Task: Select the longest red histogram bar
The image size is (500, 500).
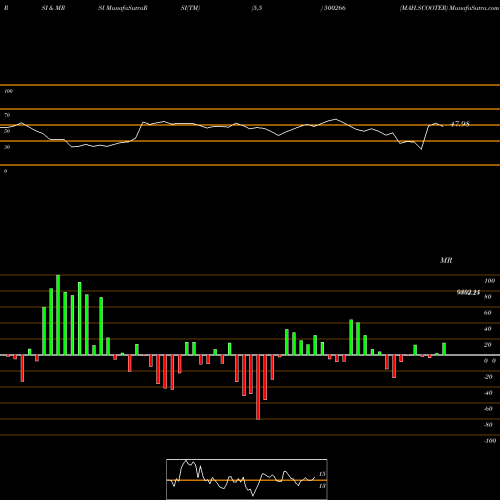Action: tap(258, 387)
